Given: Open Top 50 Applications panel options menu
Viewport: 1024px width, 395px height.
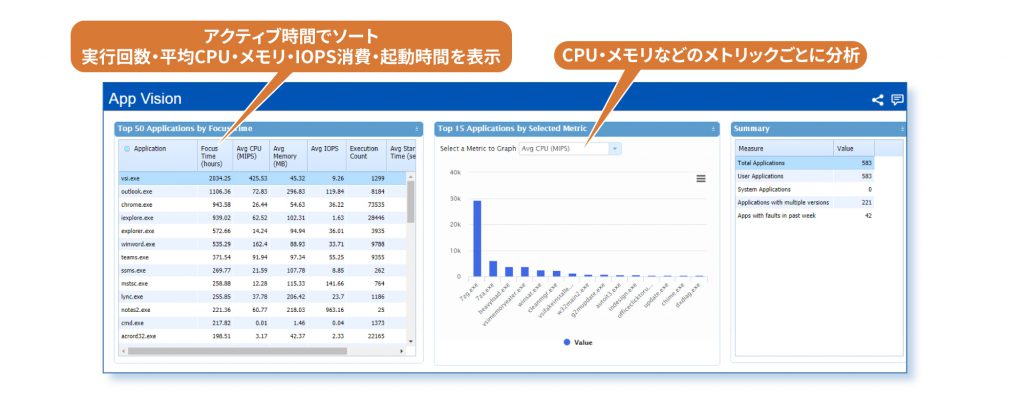Looking at the screenshot, I should coord(417,129).
